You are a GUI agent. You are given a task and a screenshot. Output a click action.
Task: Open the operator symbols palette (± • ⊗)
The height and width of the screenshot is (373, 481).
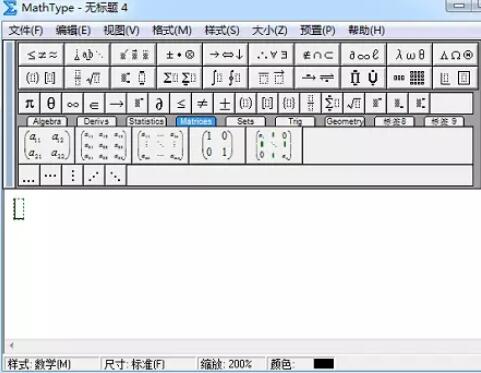179,55
